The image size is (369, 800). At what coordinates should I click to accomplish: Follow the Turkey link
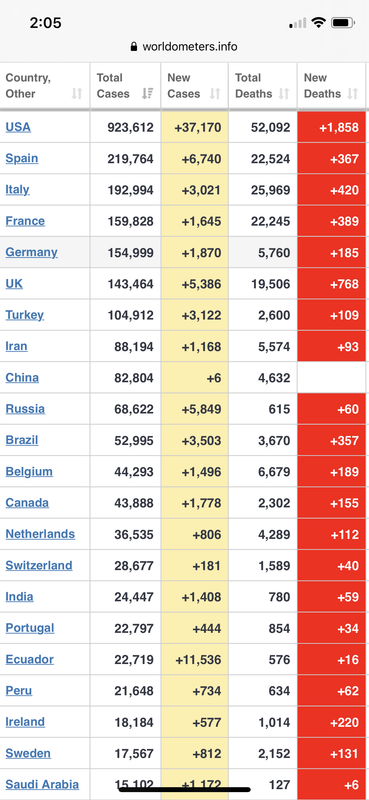click(x=24, y=315)
